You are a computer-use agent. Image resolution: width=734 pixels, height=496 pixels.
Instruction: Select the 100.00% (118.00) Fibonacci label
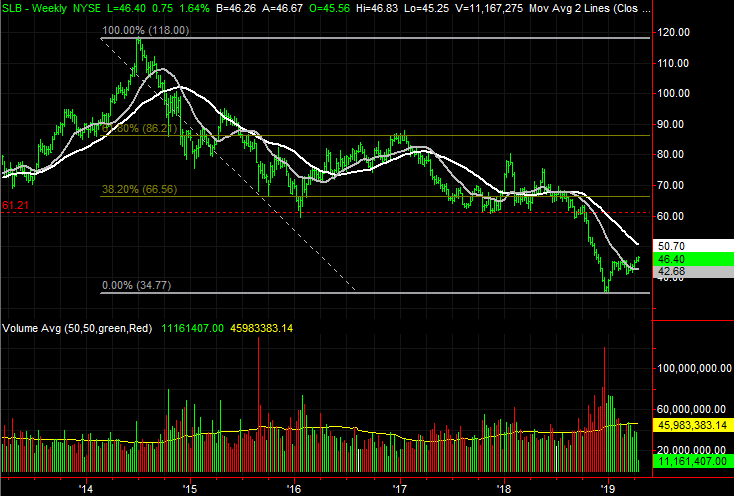pos(146,30)
